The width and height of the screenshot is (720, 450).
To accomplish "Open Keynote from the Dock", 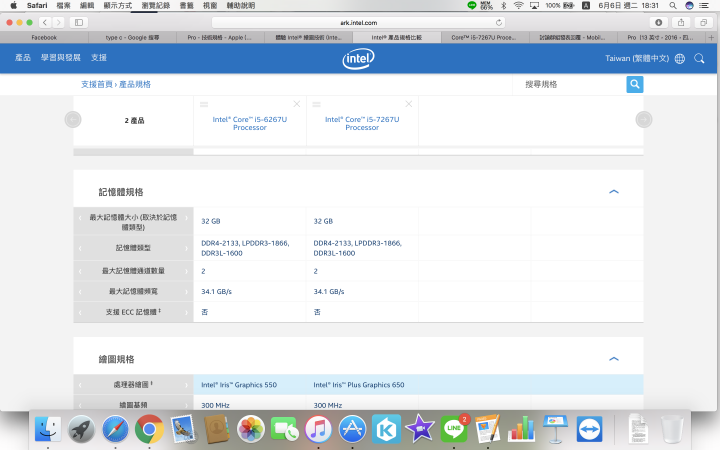I will point(555,430).
